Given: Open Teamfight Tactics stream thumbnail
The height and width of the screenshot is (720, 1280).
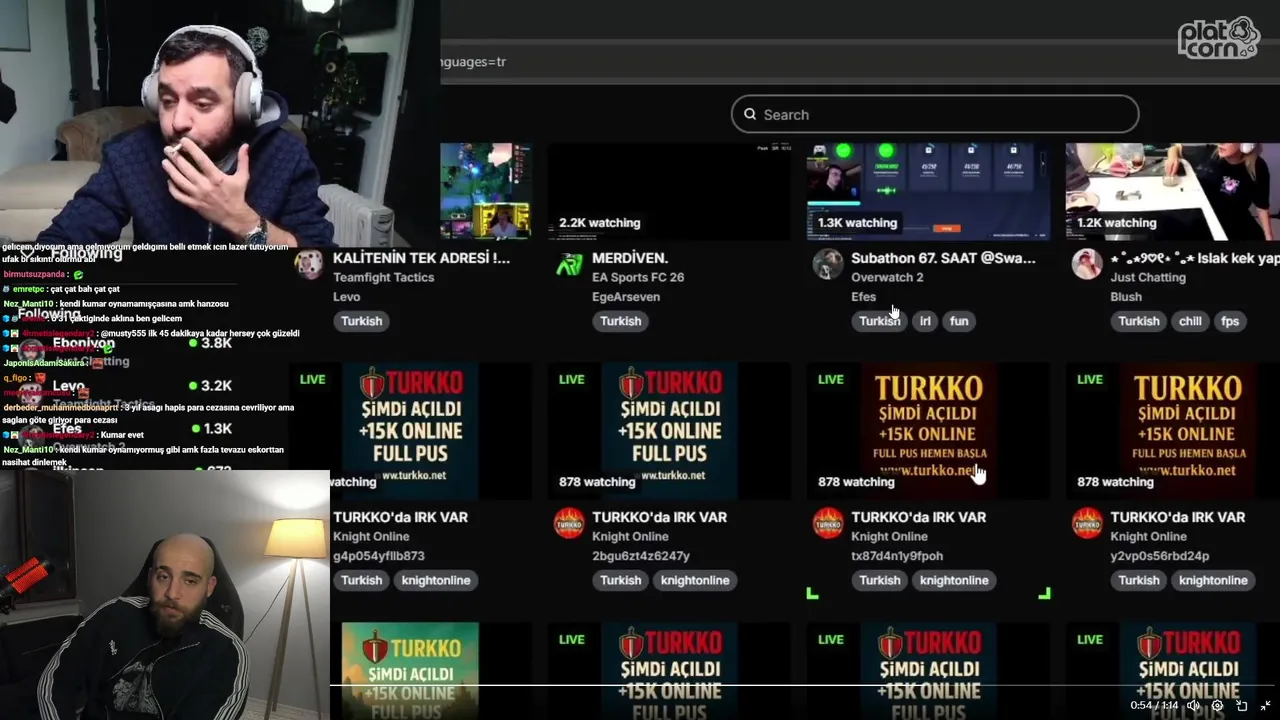Looking at the screenshot, I should point(485,191).
